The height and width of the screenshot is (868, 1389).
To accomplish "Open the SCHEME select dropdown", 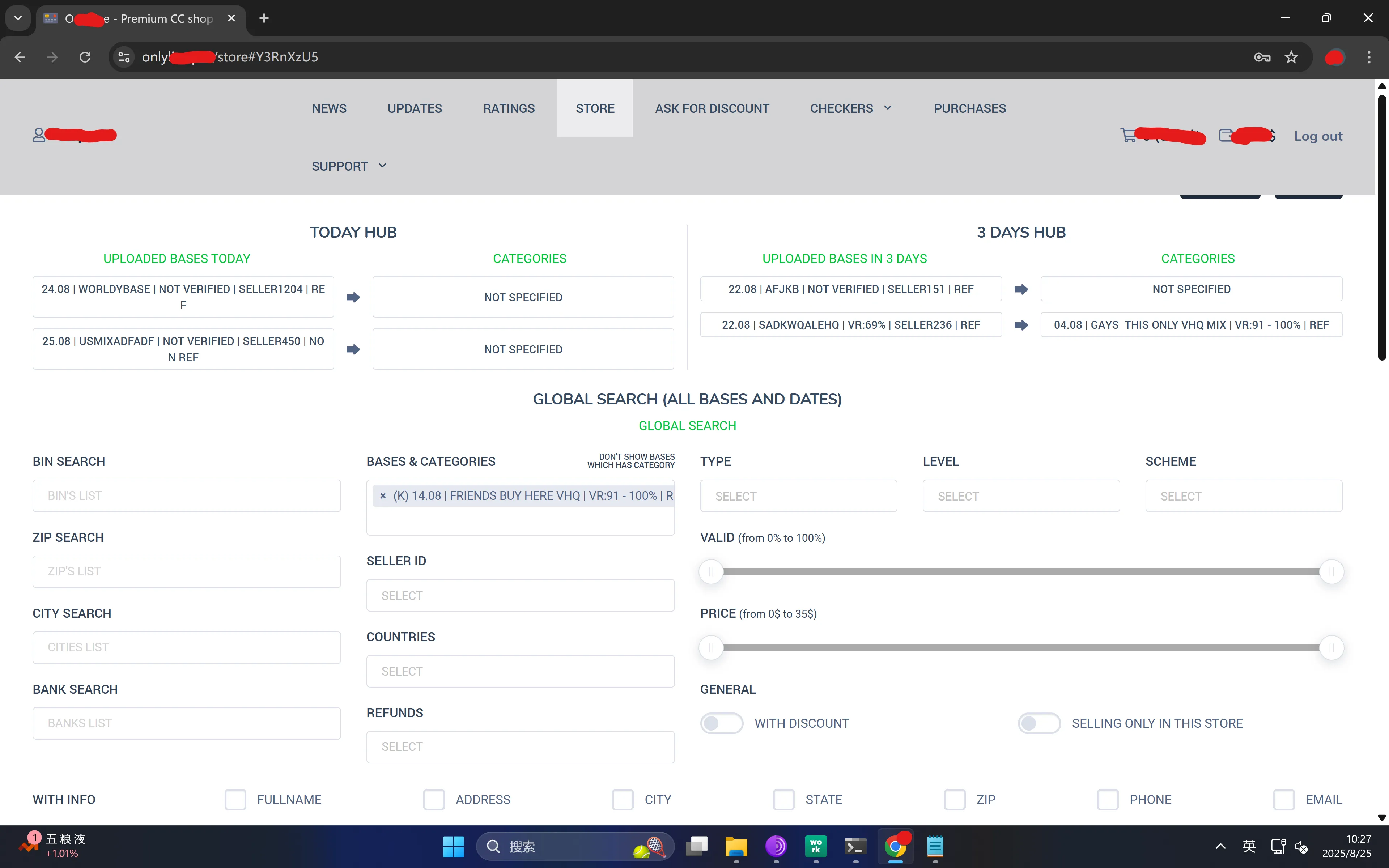I will [x=1244, y=496].
